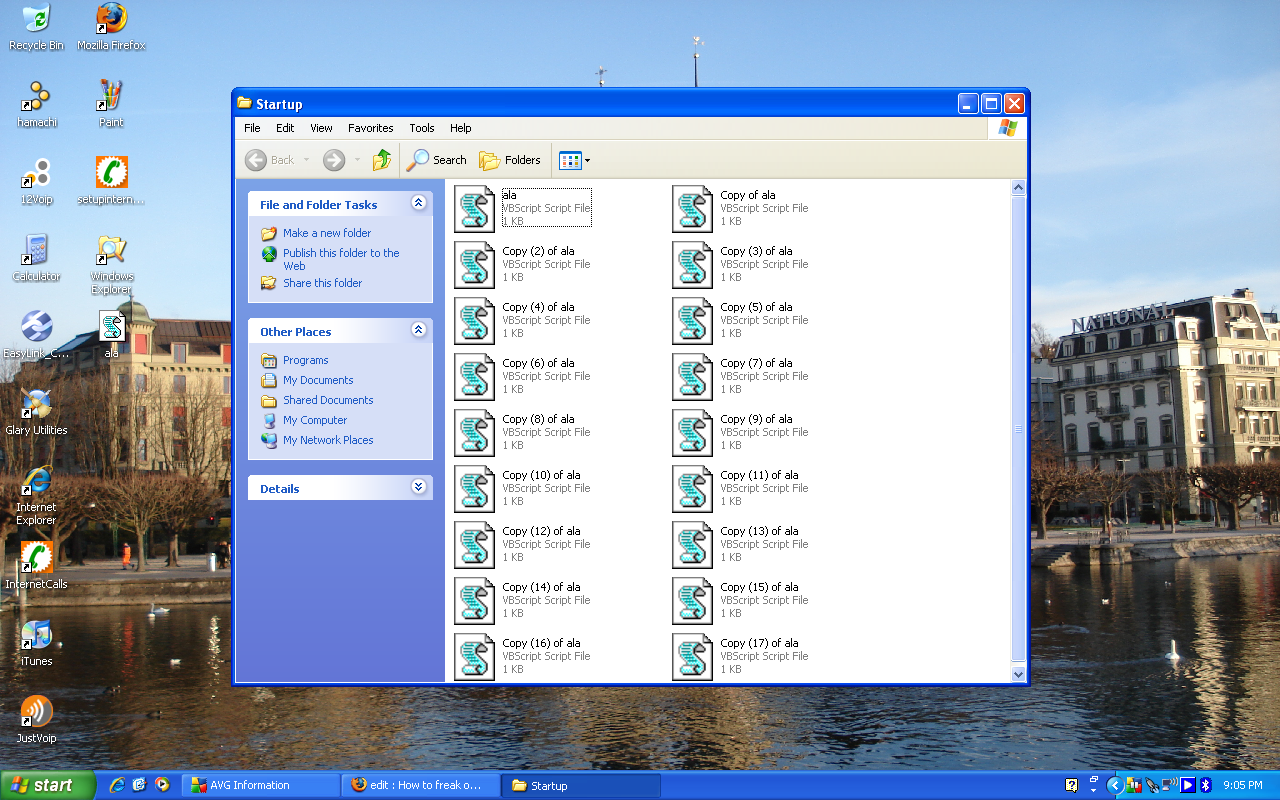Screen dimensions: 1280x800
Task: Select the Calculator desktop shortcut
Action: pos(37,258)
